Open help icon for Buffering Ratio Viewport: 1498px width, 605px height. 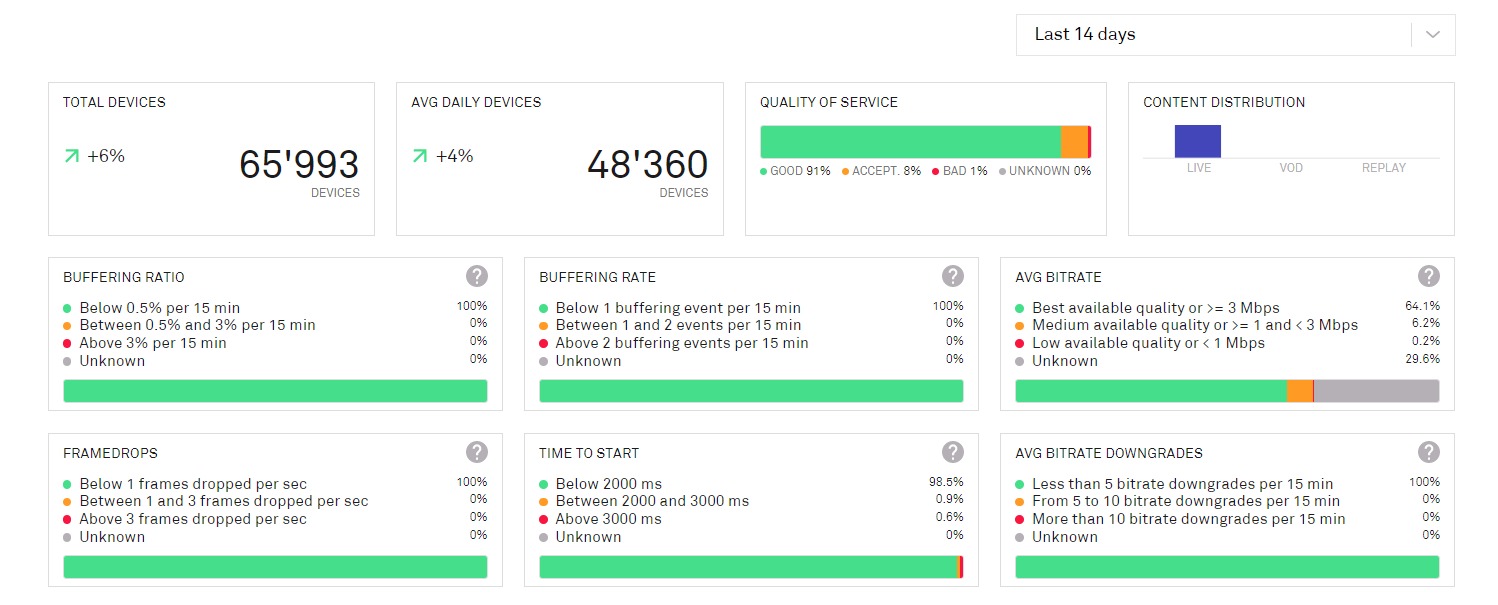[477, 276]
